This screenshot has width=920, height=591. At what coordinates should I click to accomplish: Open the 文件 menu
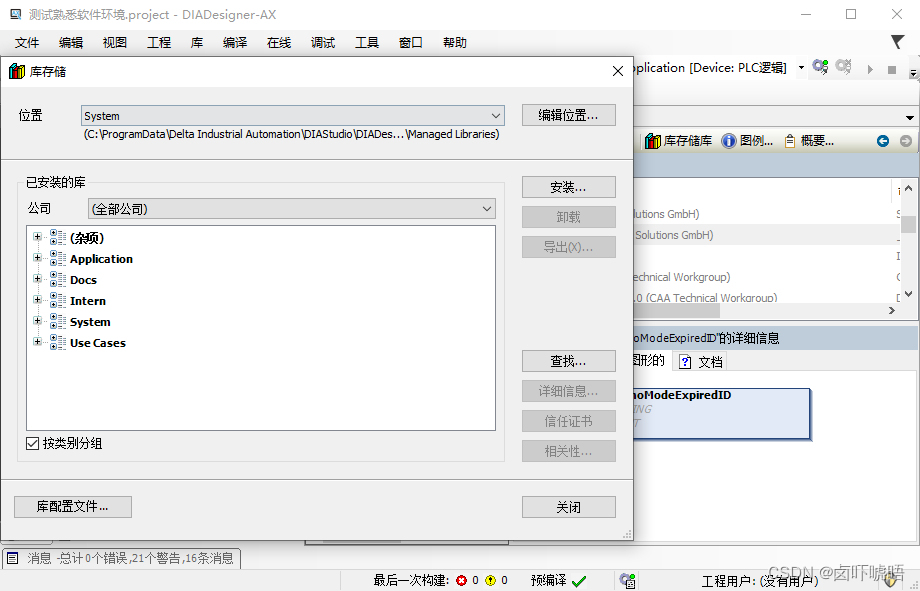click(x=26, y=42)
